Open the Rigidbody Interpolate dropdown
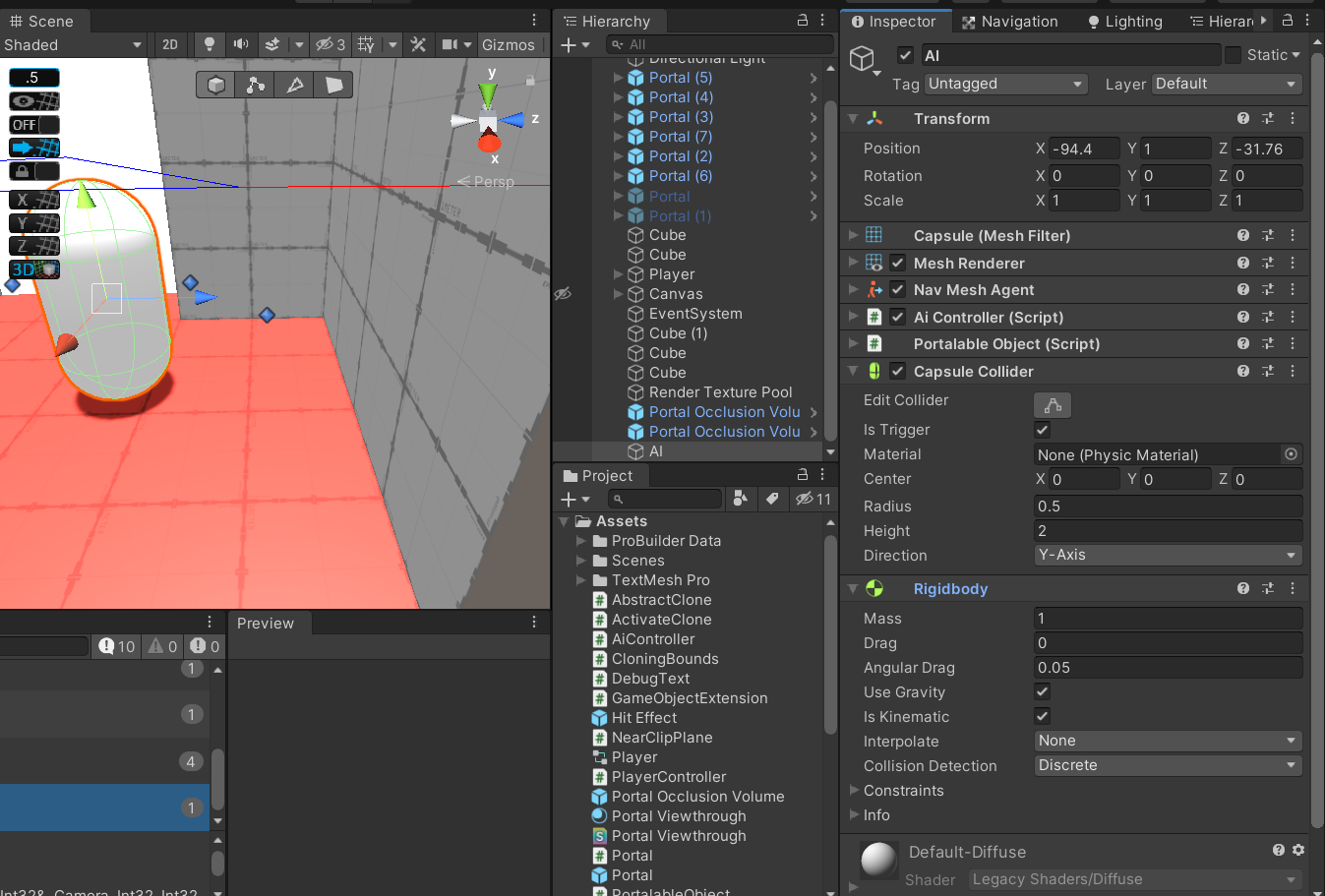This screenshot has height=896, width=1325. click(x=1167, y=741)
